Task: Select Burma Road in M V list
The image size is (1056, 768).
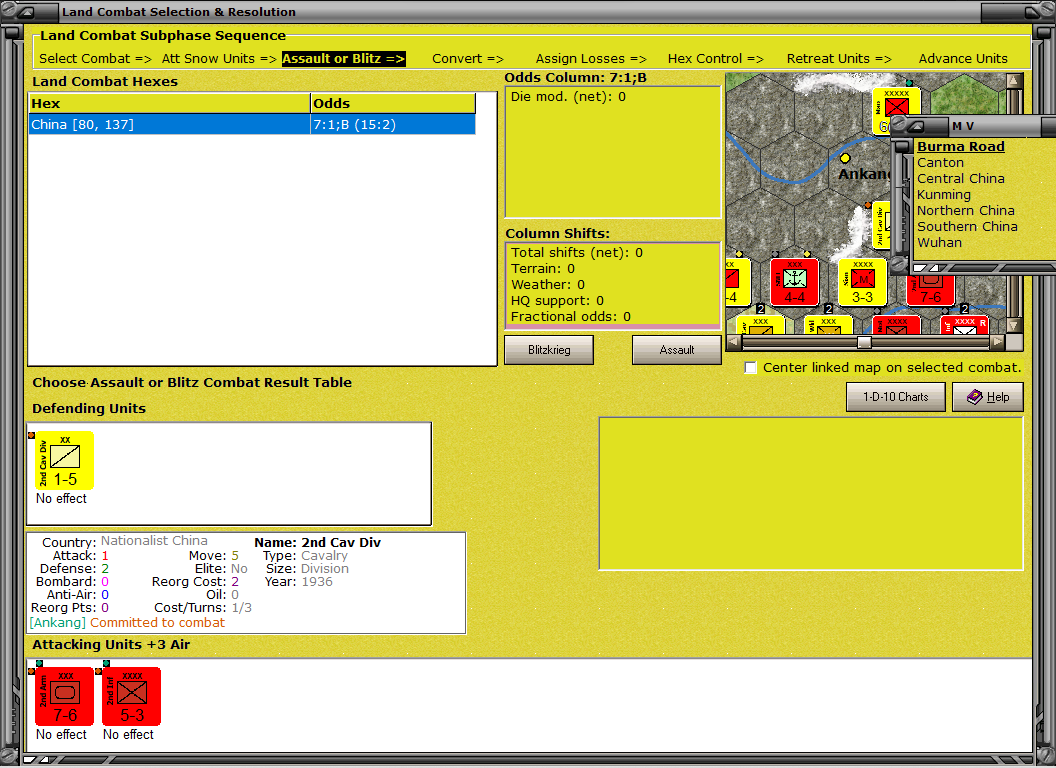Action: click(x=960, y=147)
